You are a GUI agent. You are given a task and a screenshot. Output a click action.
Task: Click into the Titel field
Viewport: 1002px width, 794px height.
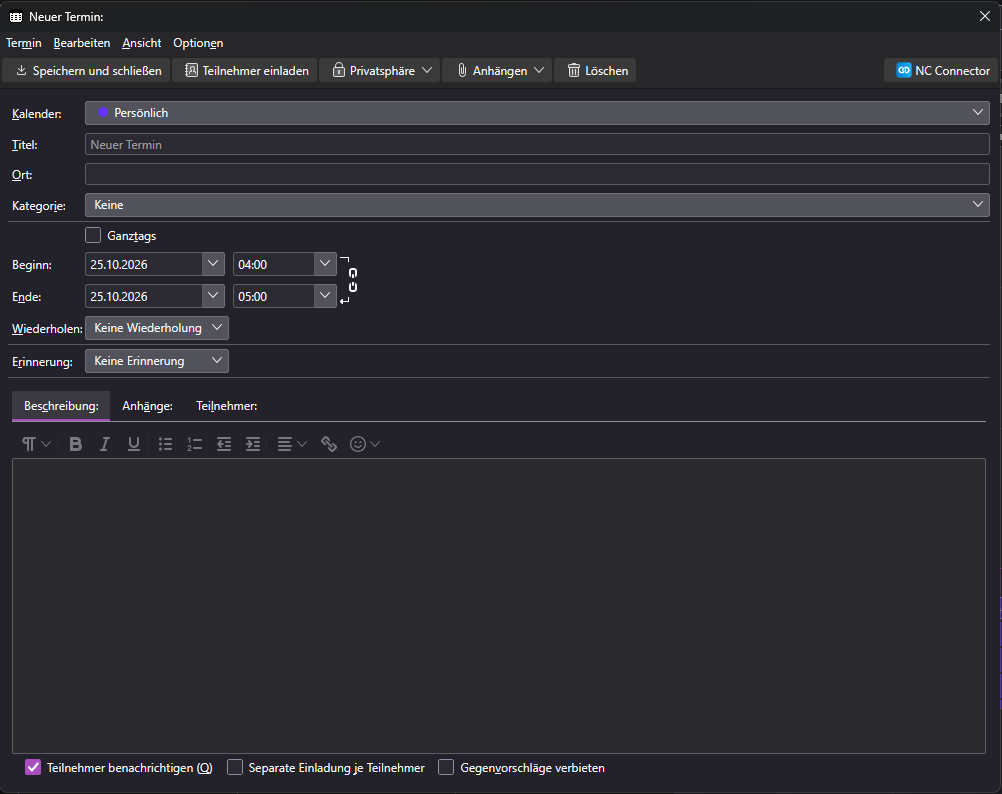coord(537,144)
